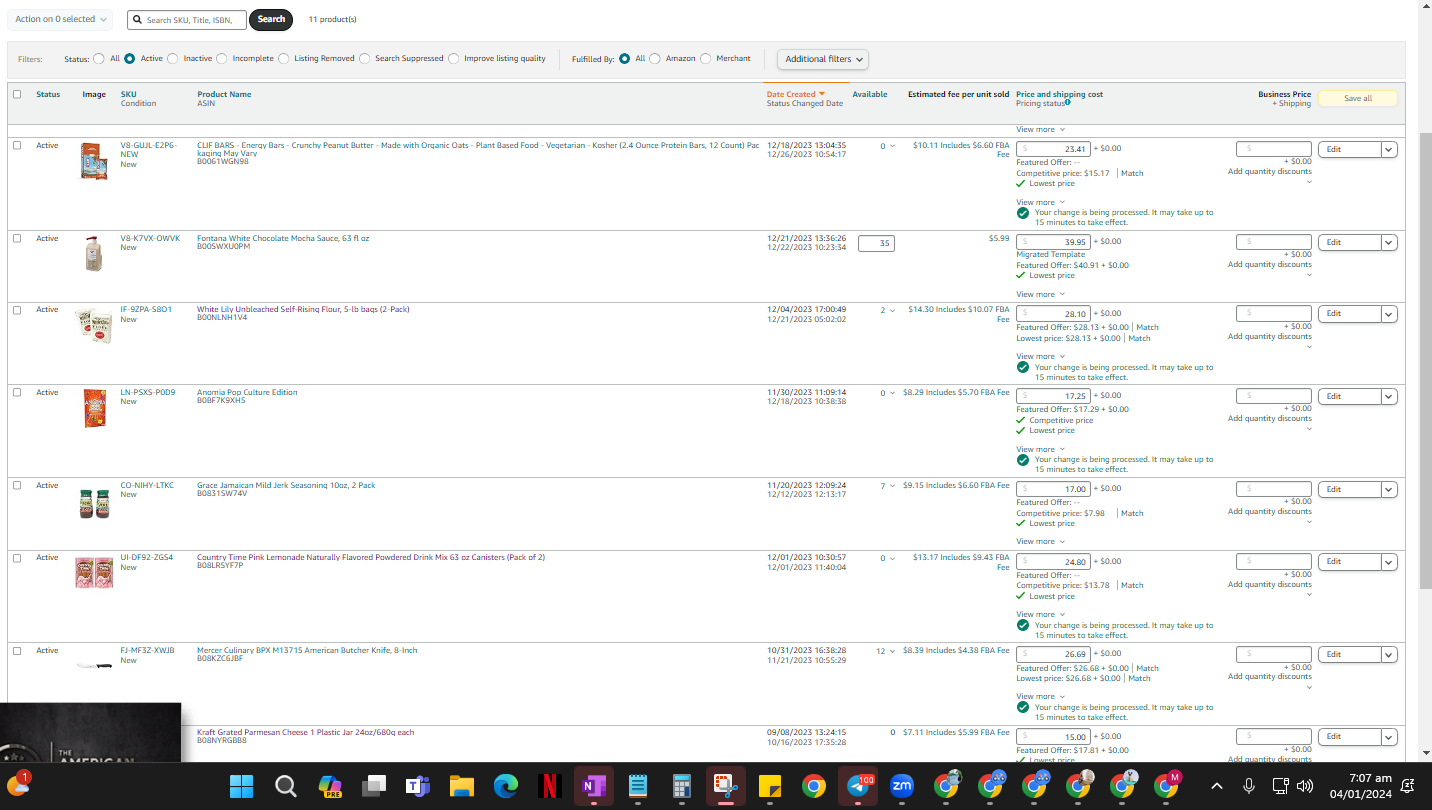Open Edit dropdown arrow for Anomia Pop Culture
Viewport: 1432px width, 810px height.
pos(1389,396)
